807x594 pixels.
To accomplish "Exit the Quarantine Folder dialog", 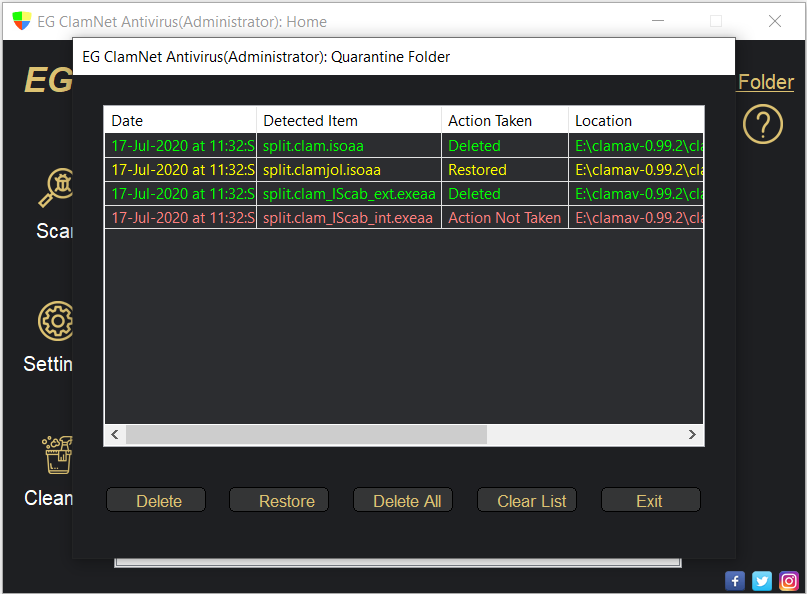I will [x=651, y=500].
